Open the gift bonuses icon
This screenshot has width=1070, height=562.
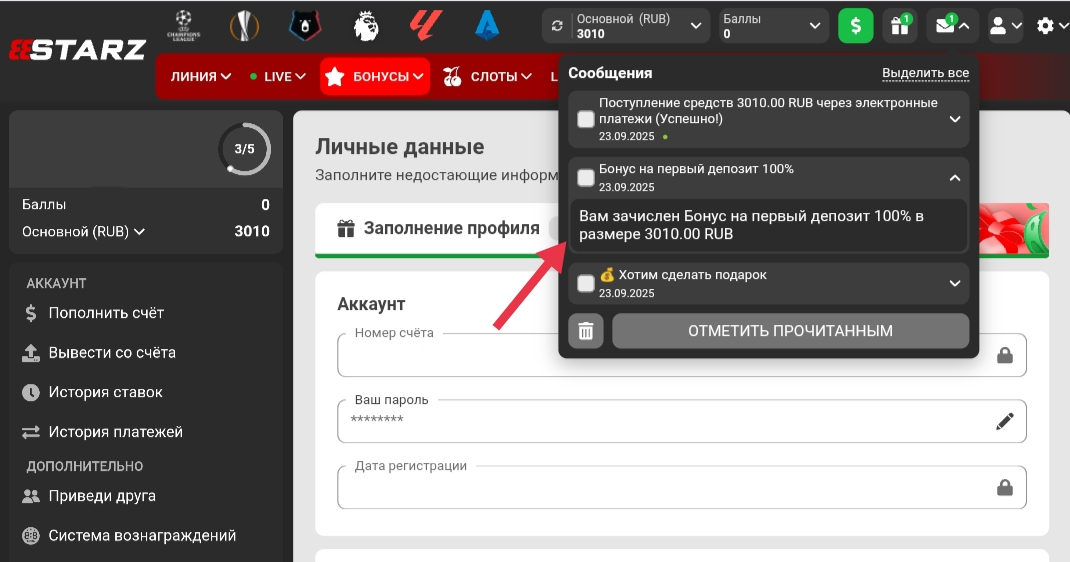point(900,26)
